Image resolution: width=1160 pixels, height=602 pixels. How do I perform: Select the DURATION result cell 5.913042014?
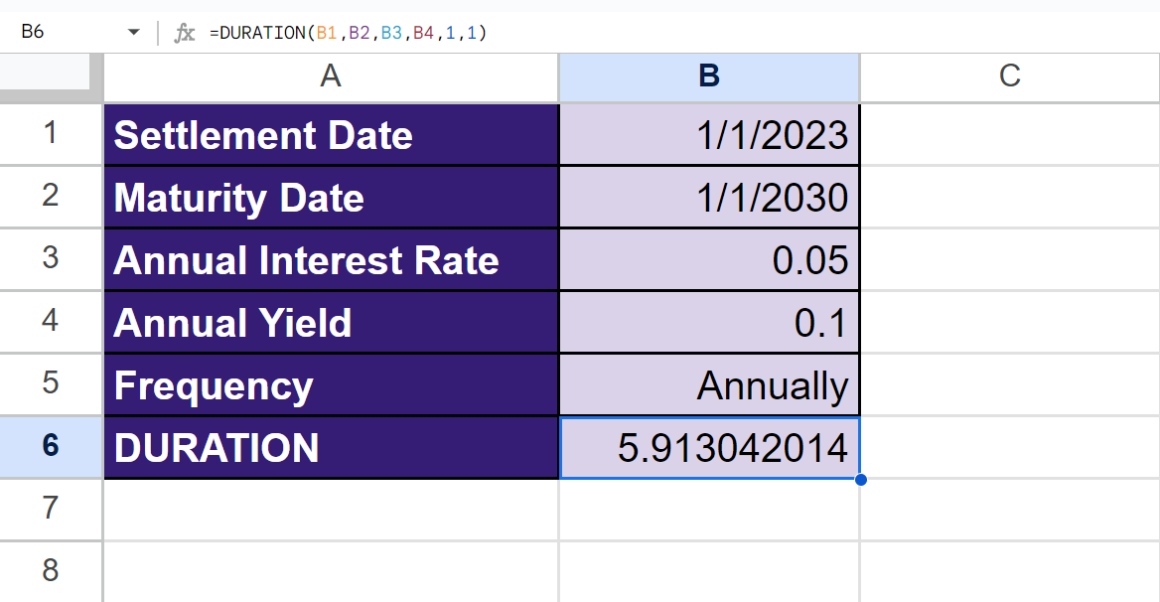pyautogui.click(x=709, y=448)
